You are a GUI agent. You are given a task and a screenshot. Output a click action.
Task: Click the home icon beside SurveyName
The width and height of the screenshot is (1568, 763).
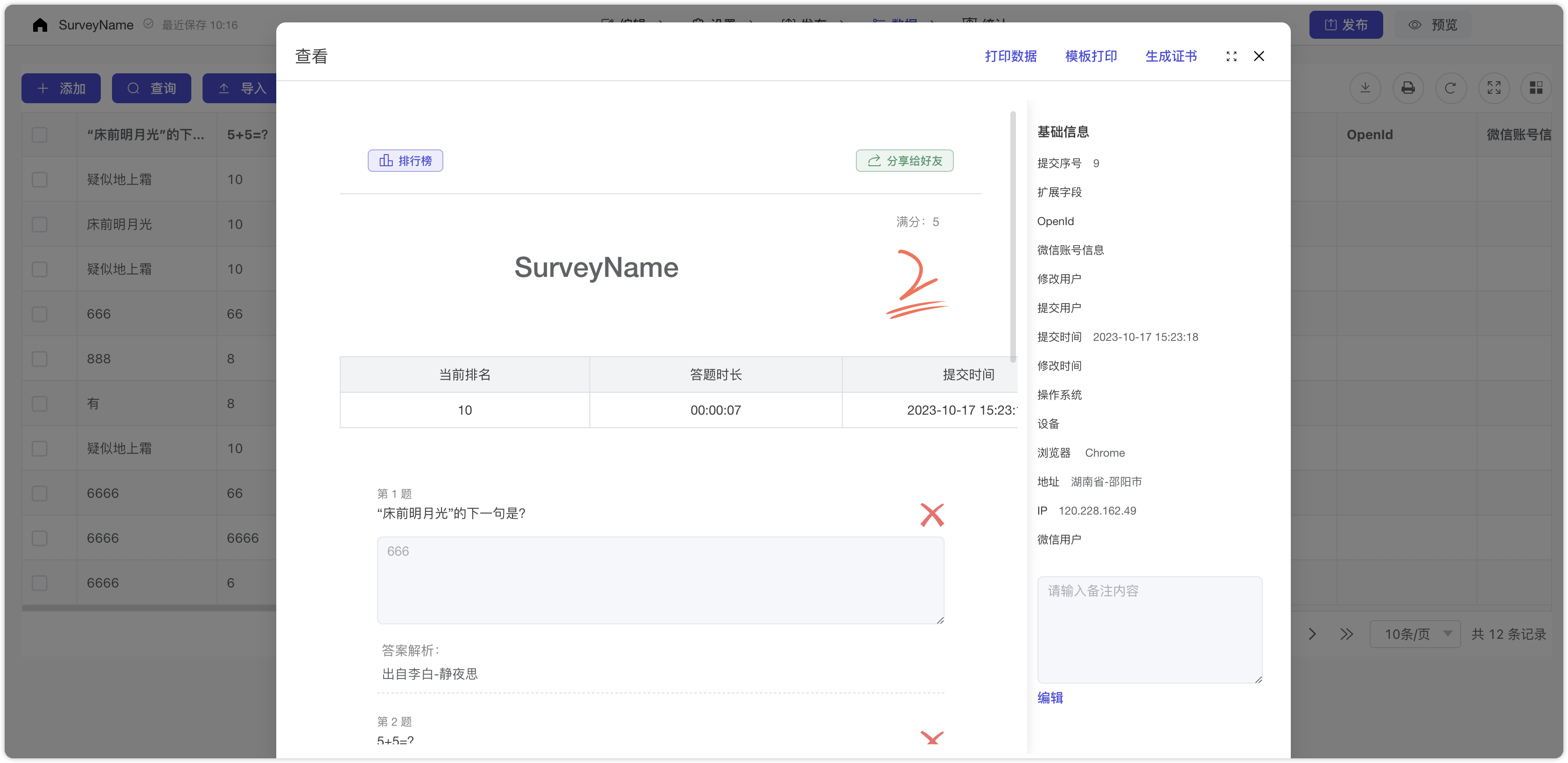click(40, 25)
